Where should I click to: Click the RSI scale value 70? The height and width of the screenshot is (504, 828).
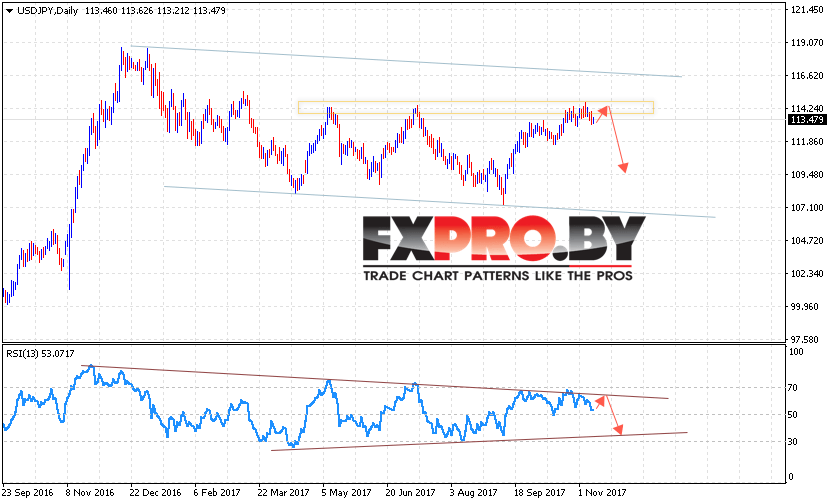click(792, 388)
